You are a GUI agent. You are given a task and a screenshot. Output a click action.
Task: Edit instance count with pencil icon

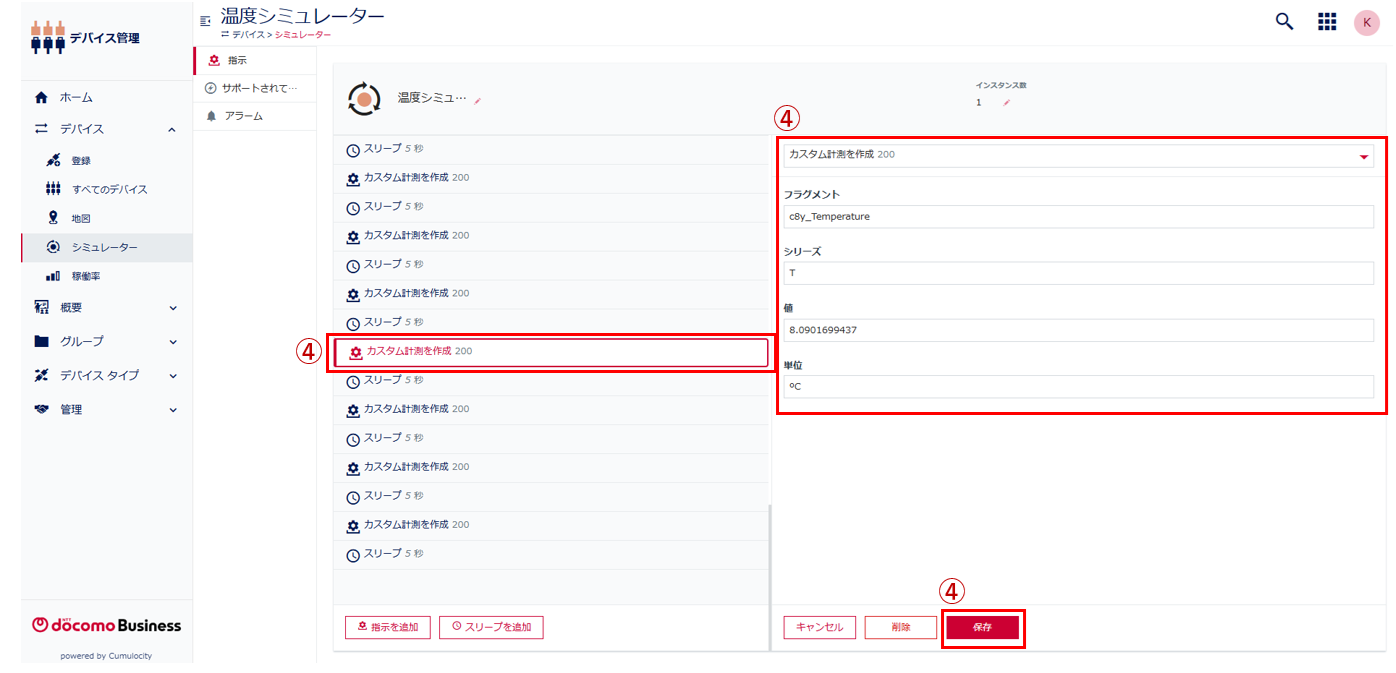point(1006,103)
